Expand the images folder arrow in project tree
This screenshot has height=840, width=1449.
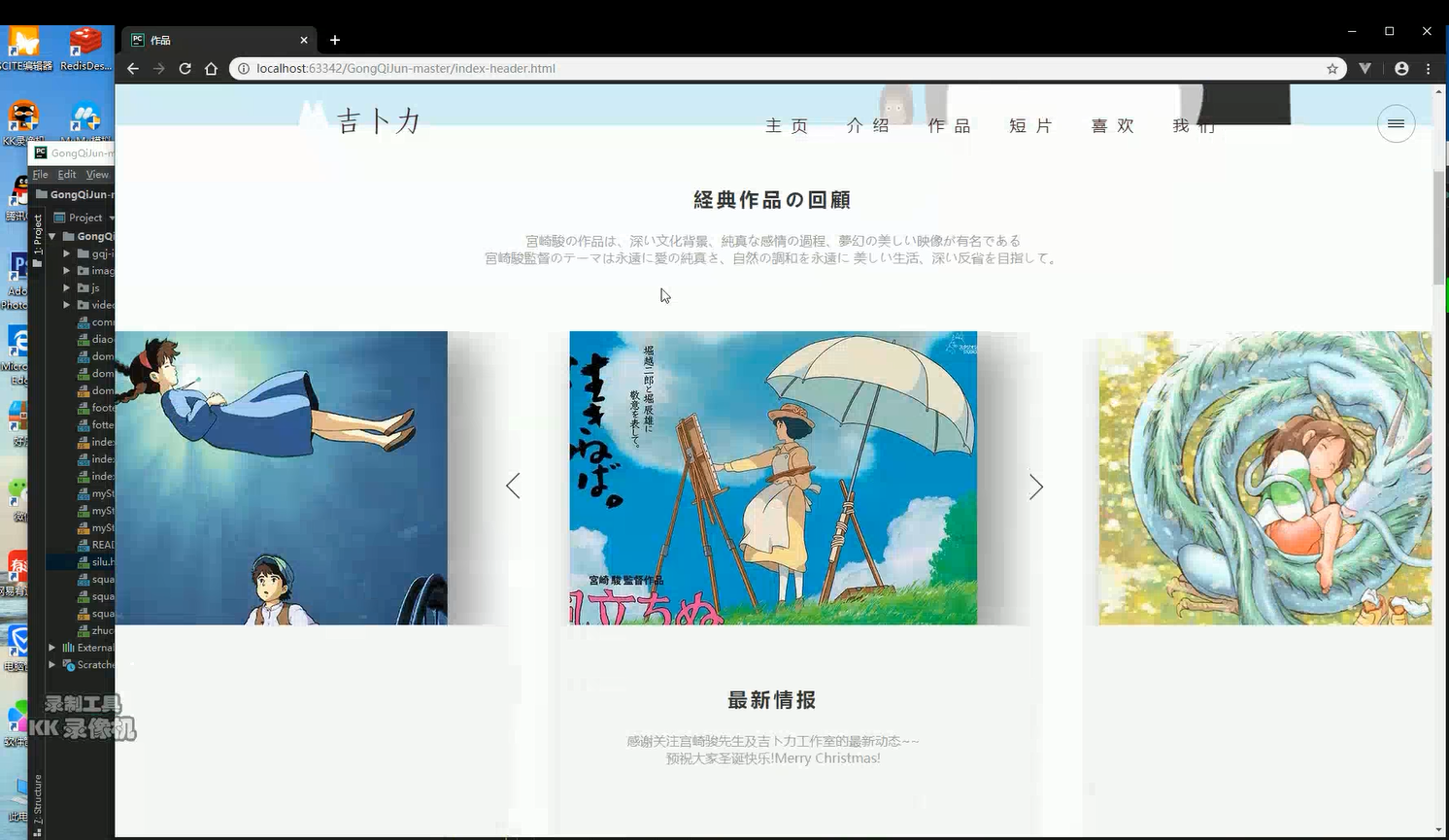tap(67, 271)
